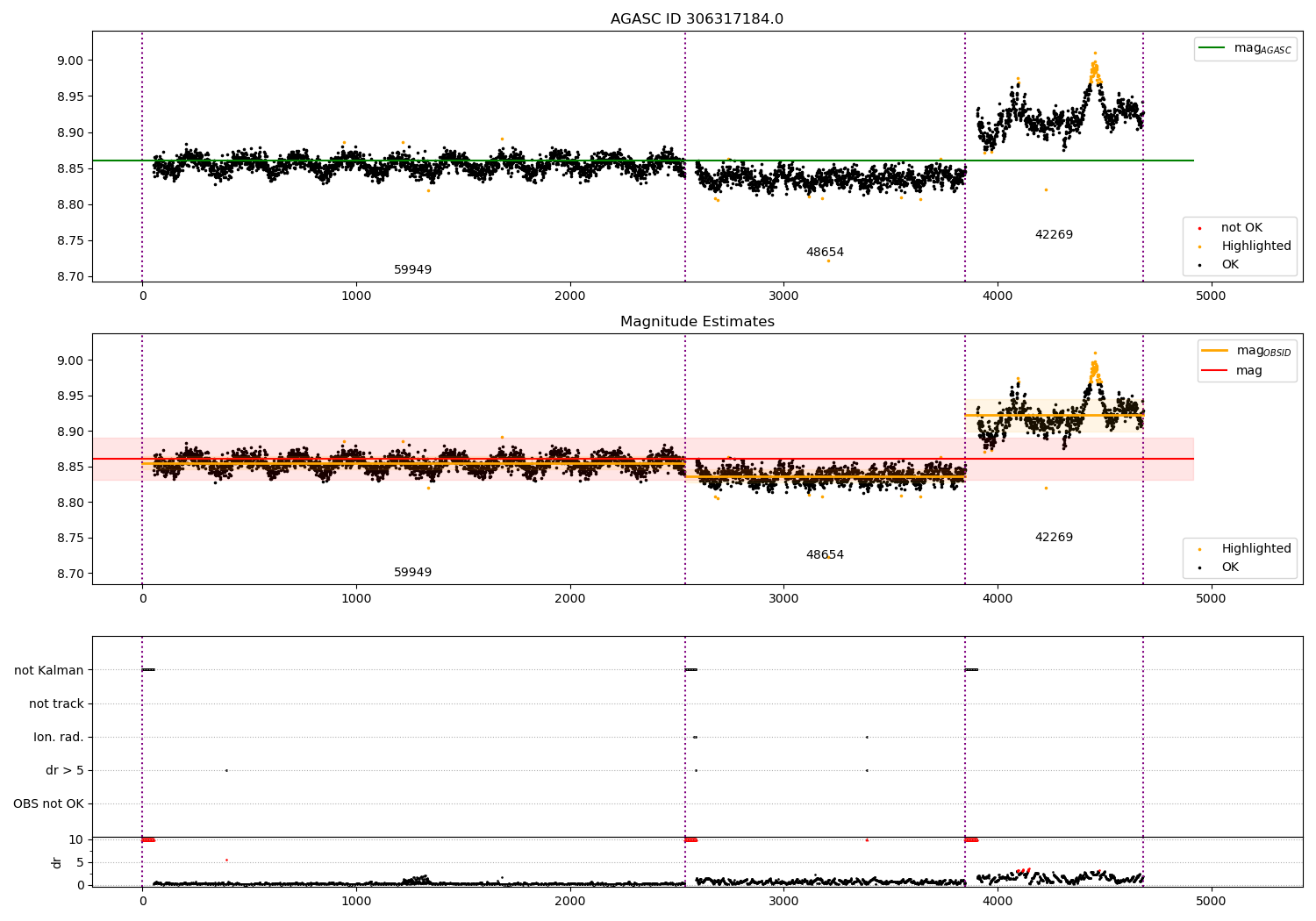Click the 59949 label in the top plot
The width and height of the screenshot is (1316, 921).
click(x=412, y=270)
